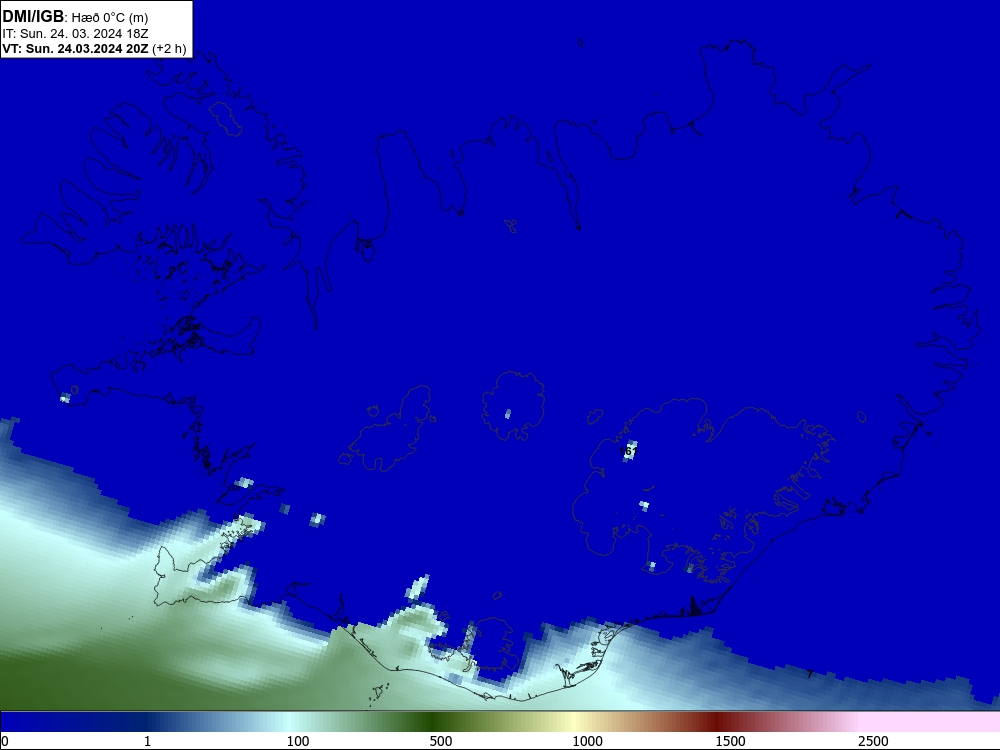This screenshot has height=750, width=1000.
Task: Click the legend label '2500'
Action: 873,741
